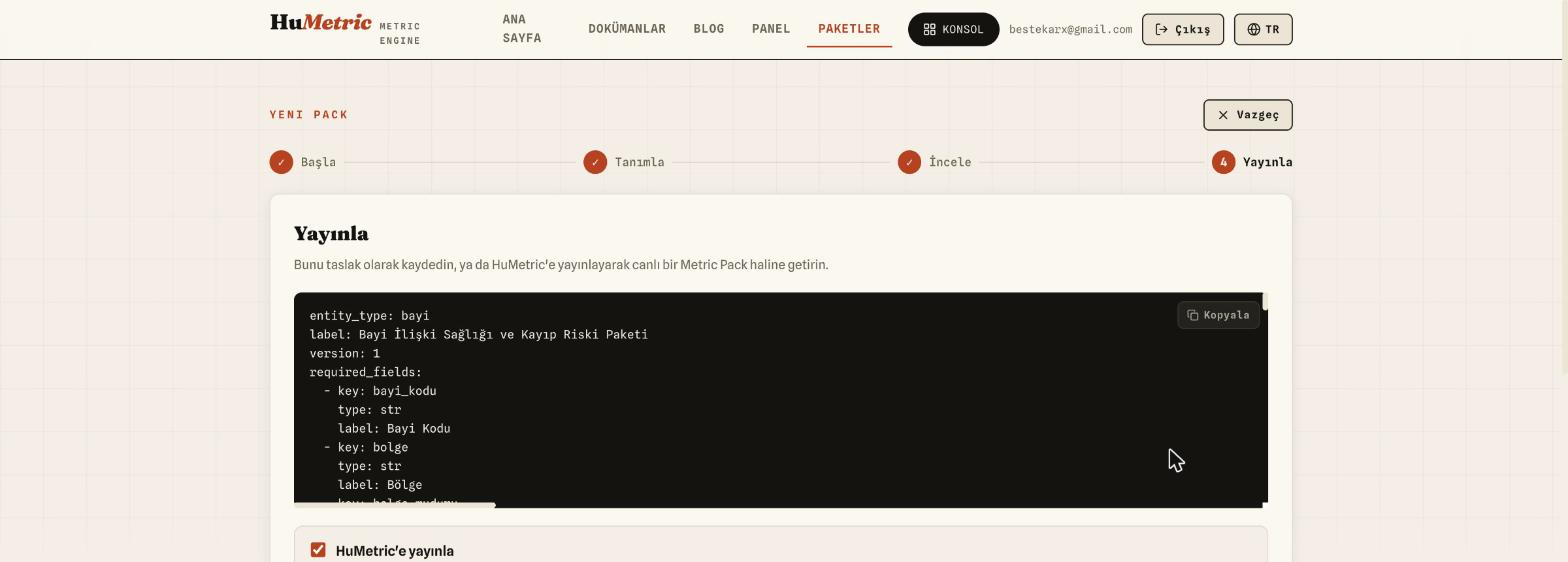1568x562 pixels.
Task: Click the '- key: bayi_kodu' line
Action: click(380, 391)
